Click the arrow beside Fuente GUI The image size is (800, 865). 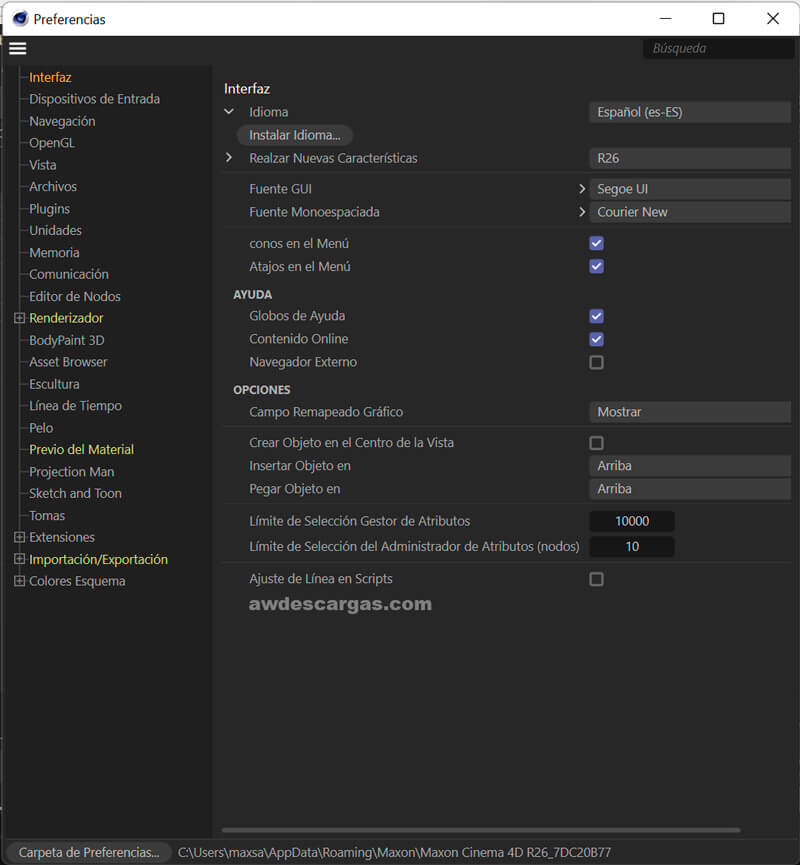[582, 189]
